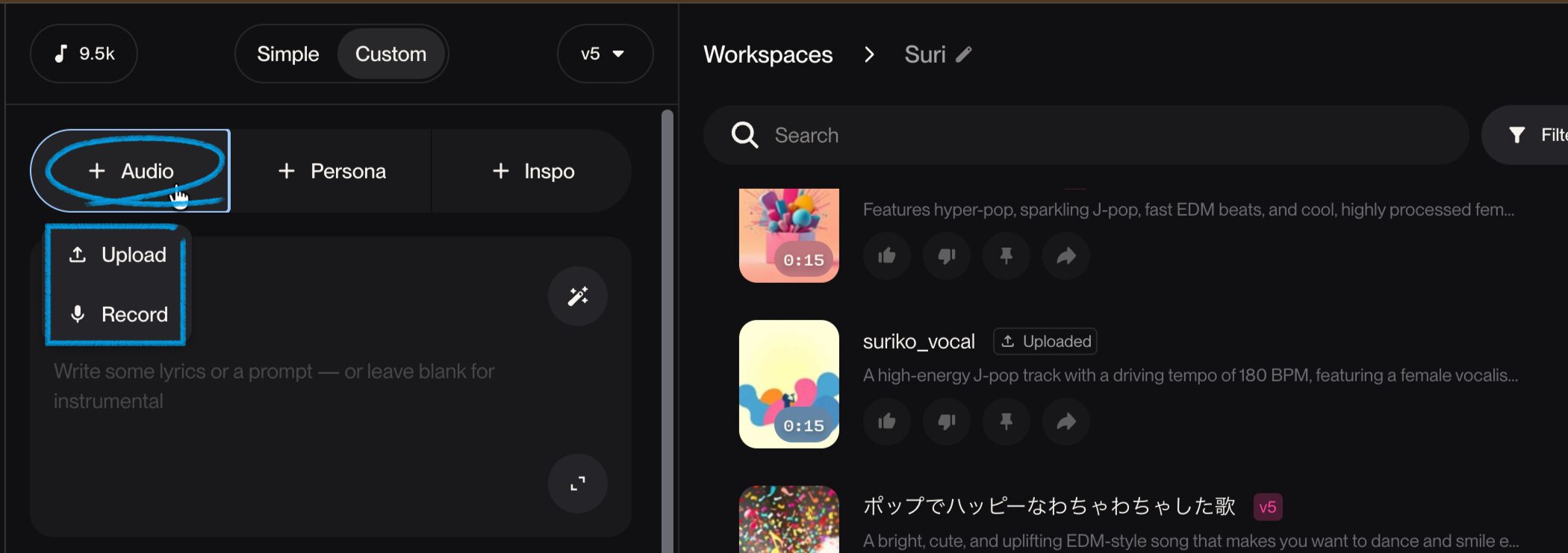1568x553 pixels.
Task: Like the suriko_vocal track
Action: [x=886, y=422]
